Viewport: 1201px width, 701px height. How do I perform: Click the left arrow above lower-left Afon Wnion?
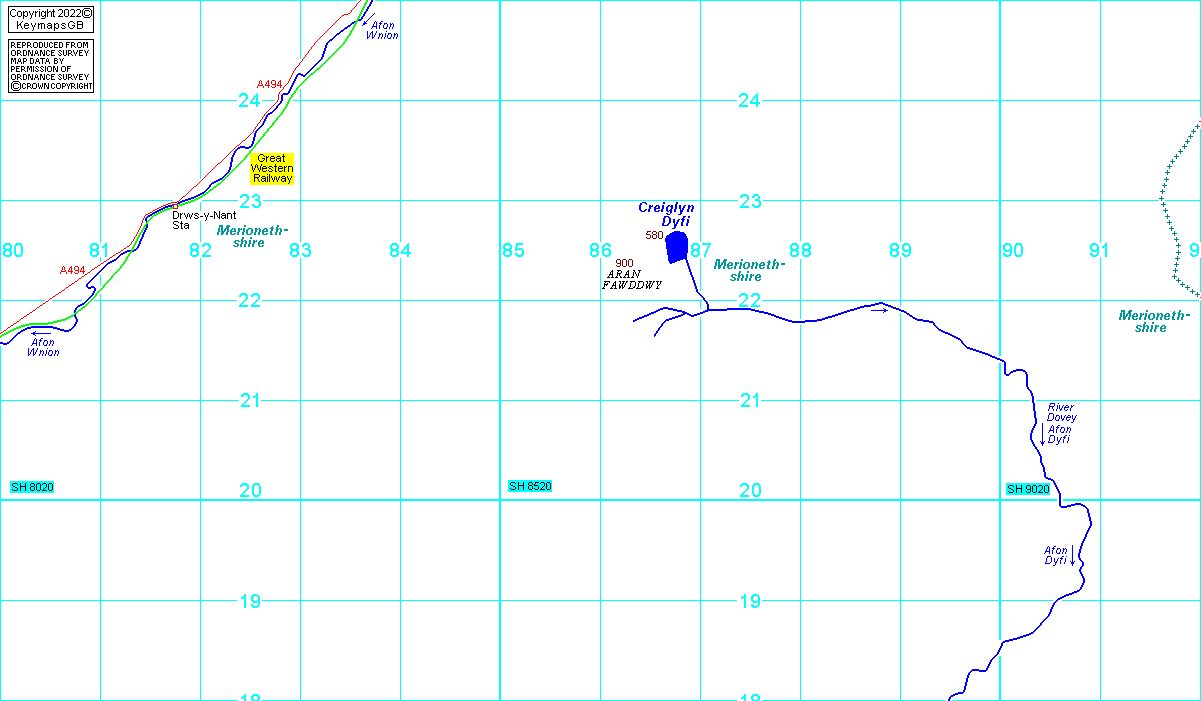coord(41,334)
